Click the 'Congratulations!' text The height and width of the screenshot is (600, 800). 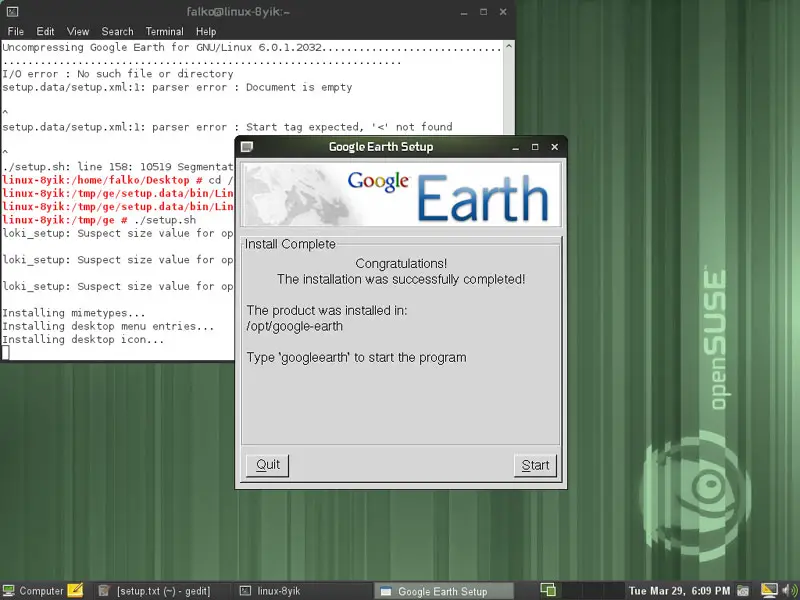pos(401,264)
